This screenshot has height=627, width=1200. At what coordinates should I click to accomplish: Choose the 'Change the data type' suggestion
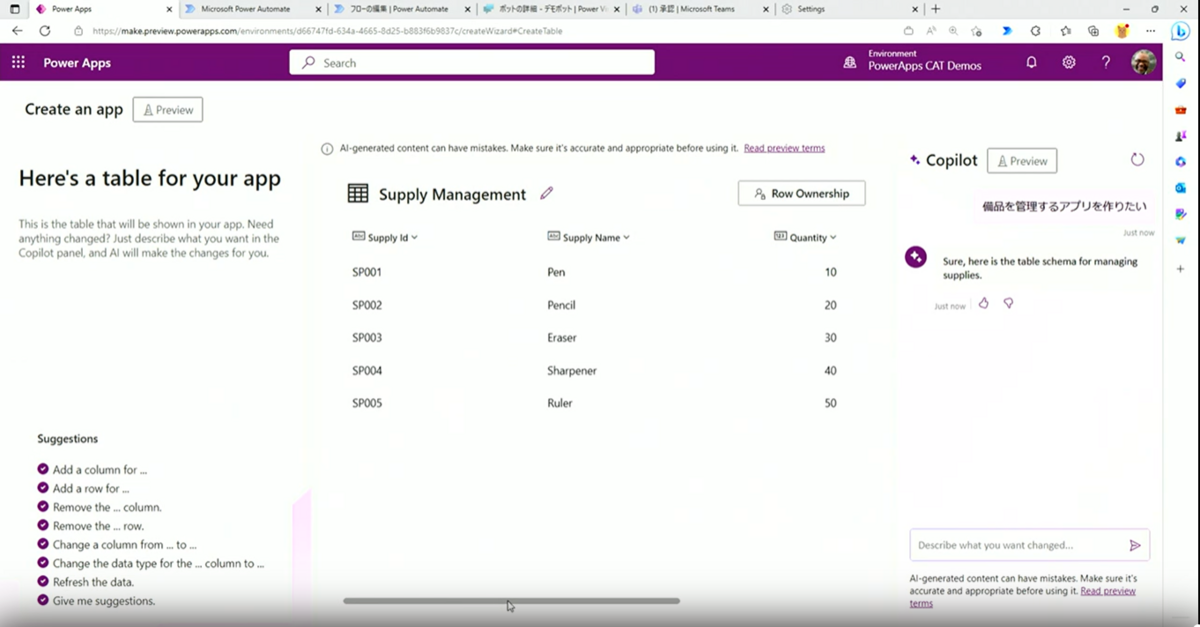coord(158,564)
